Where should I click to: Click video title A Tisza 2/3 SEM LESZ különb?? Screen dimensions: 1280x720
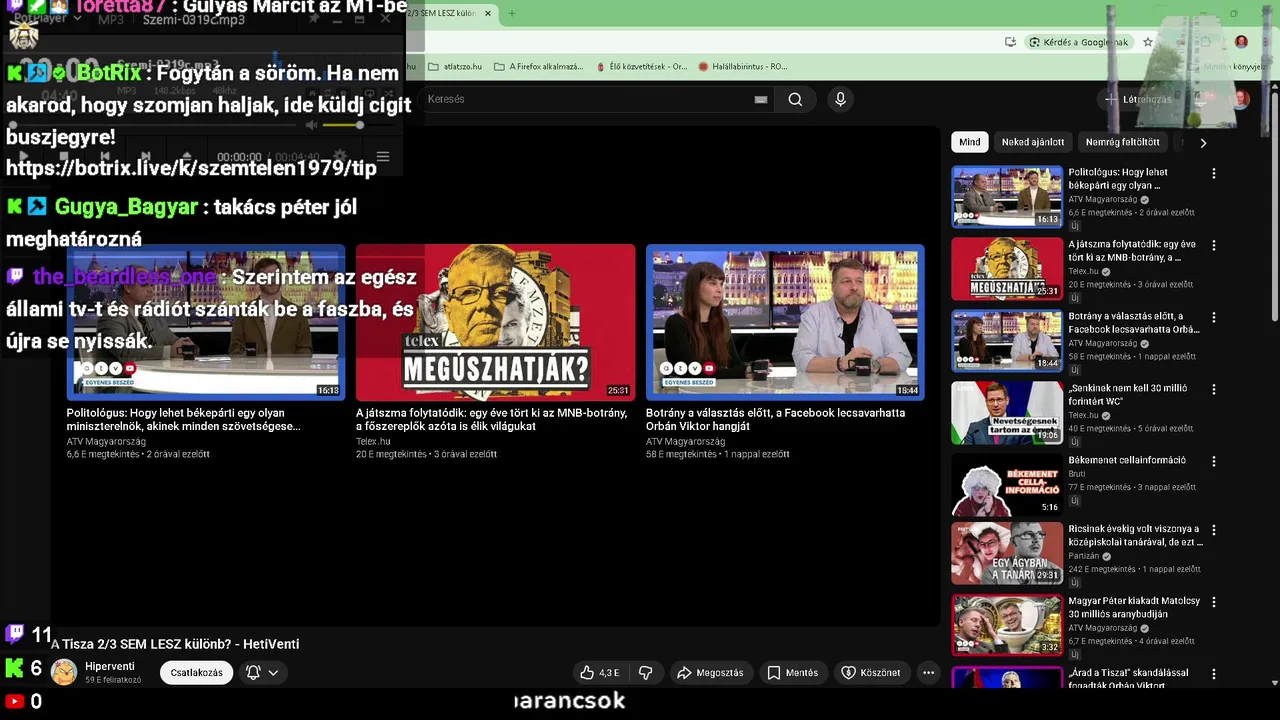pos(175,644)
